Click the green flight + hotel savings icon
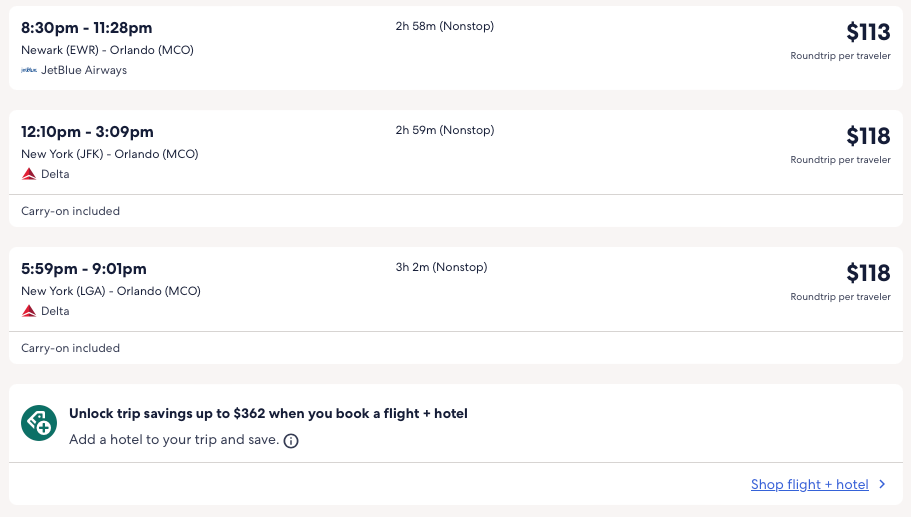The height and width of the screenshot is (517, 911). pyautogui.click(x=39, y=424)
